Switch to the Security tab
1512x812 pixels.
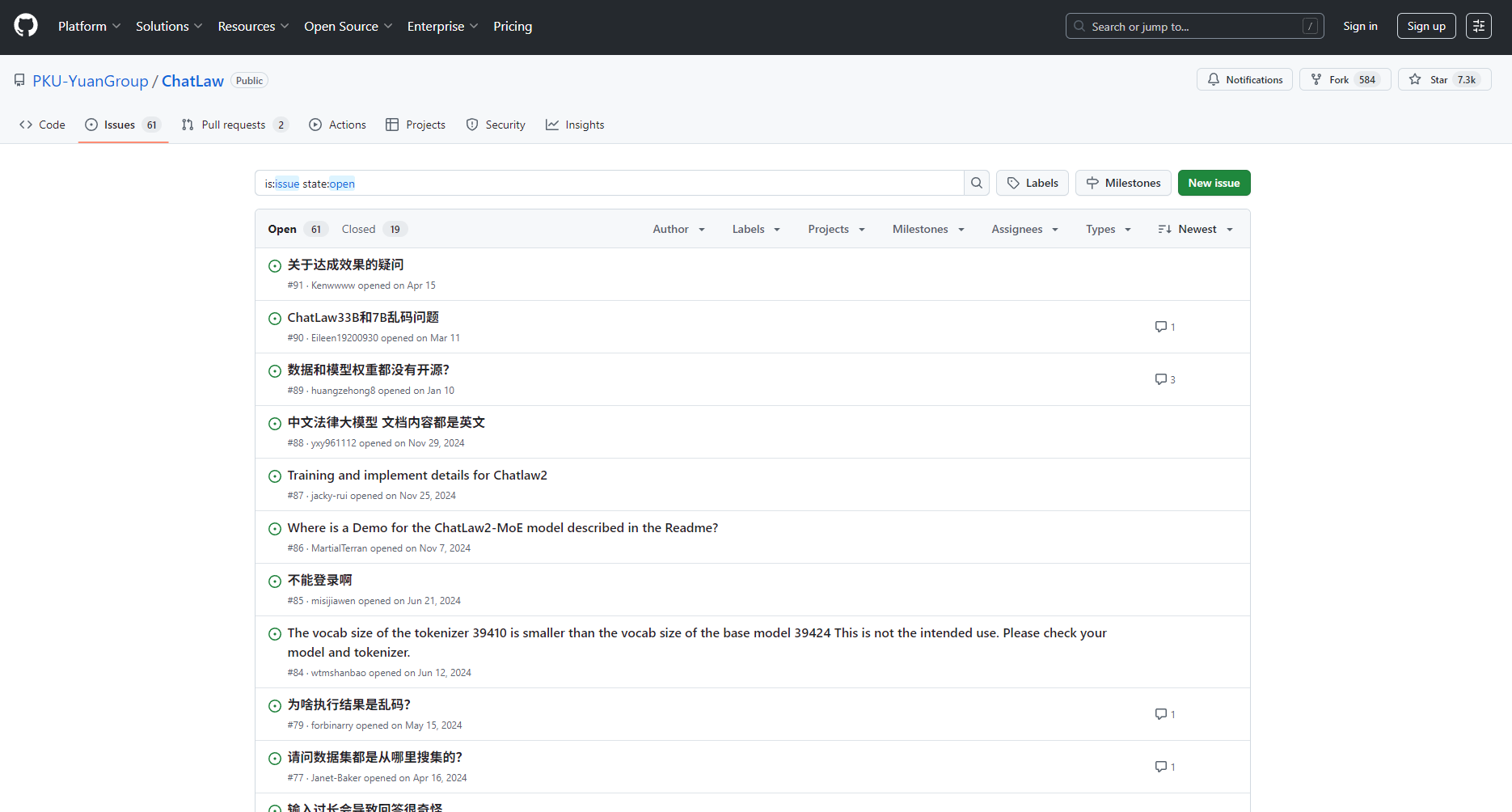496,125
